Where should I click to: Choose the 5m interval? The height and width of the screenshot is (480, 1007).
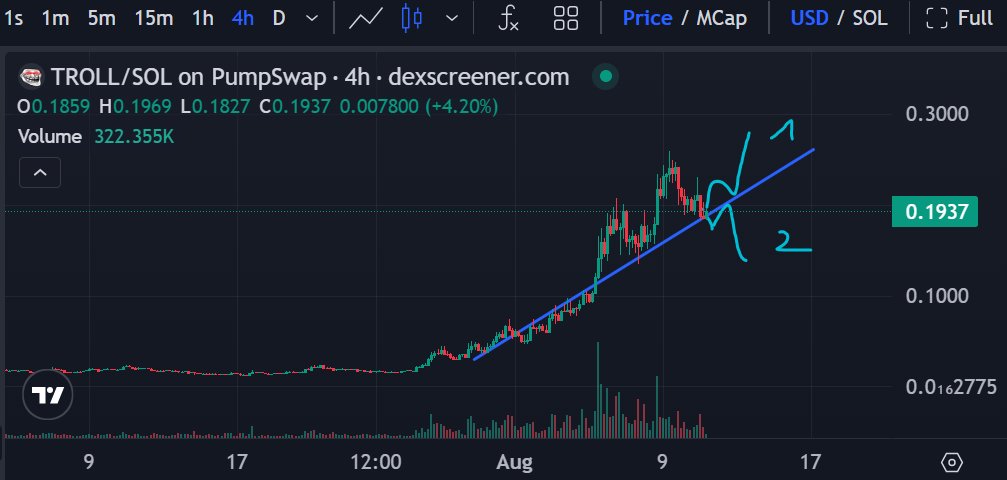(101, 18)
